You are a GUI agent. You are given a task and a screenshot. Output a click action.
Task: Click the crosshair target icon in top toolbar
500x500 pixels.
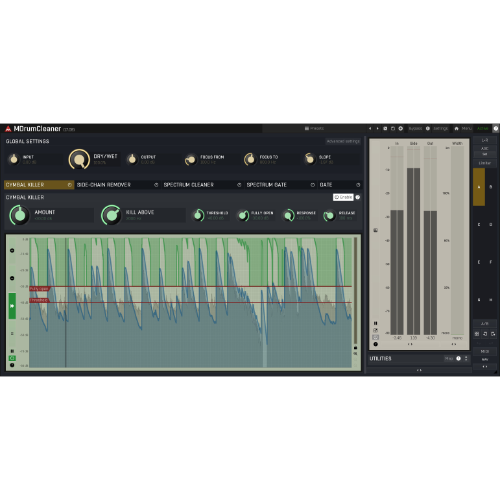[x=401, y=128]
